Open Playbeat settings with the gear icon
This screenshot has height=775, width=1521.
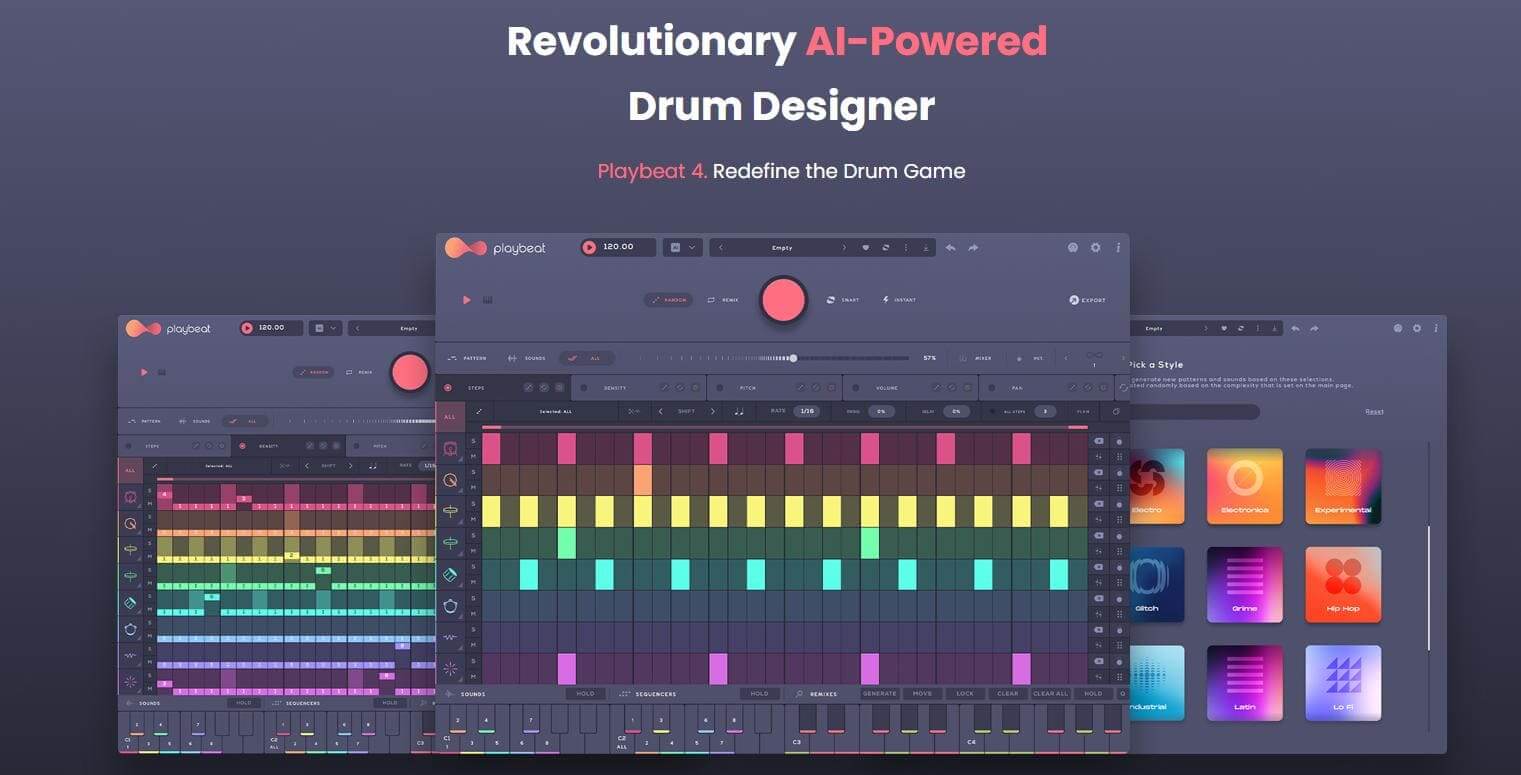(1096, 247)
